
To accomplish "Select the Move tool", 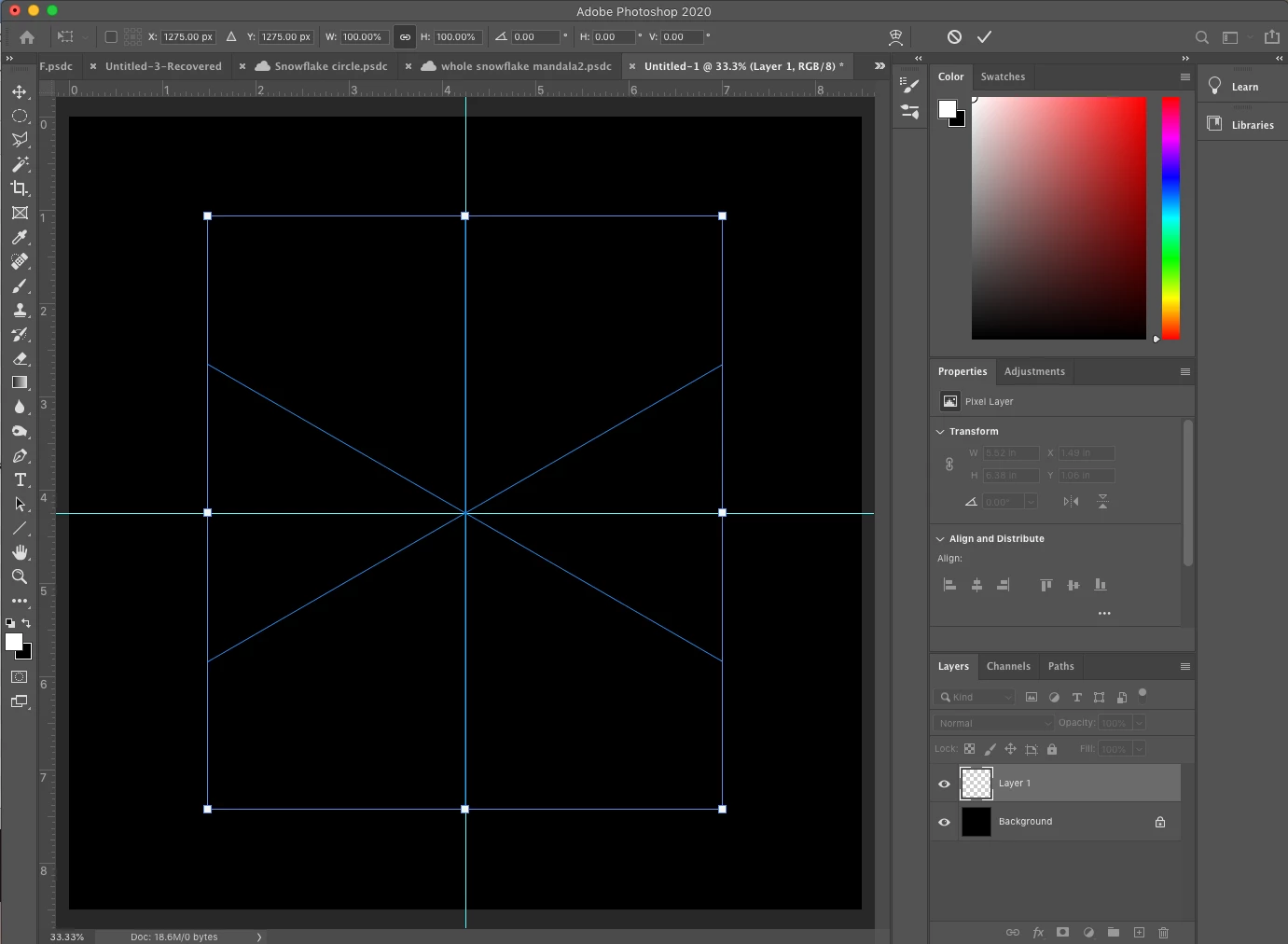I will click(20, 91).
